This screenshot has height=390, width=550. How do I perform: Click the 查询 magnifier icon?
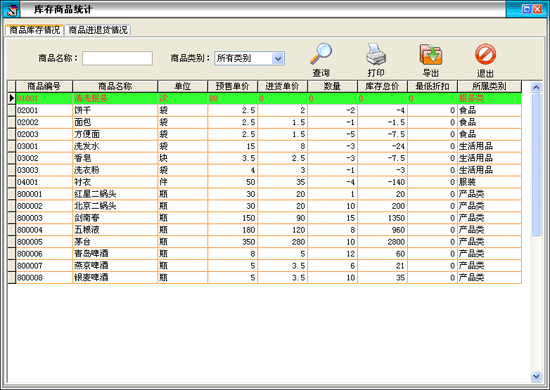[x=321, y=53]
